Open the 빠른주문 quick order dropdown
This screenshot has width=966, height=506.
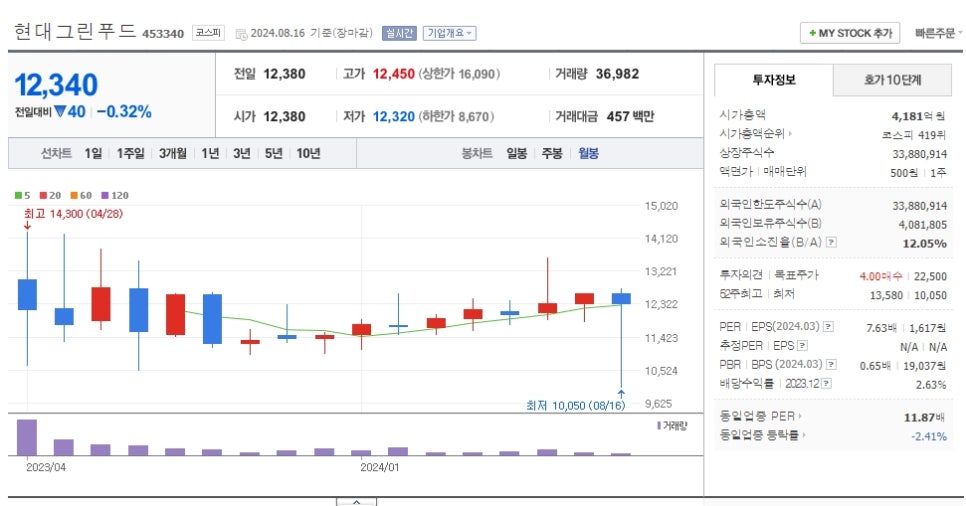coord(938,33)
